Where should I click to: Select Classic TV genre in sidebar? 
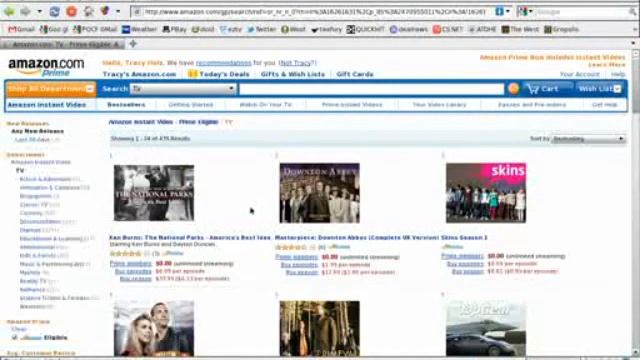(34, 204)
